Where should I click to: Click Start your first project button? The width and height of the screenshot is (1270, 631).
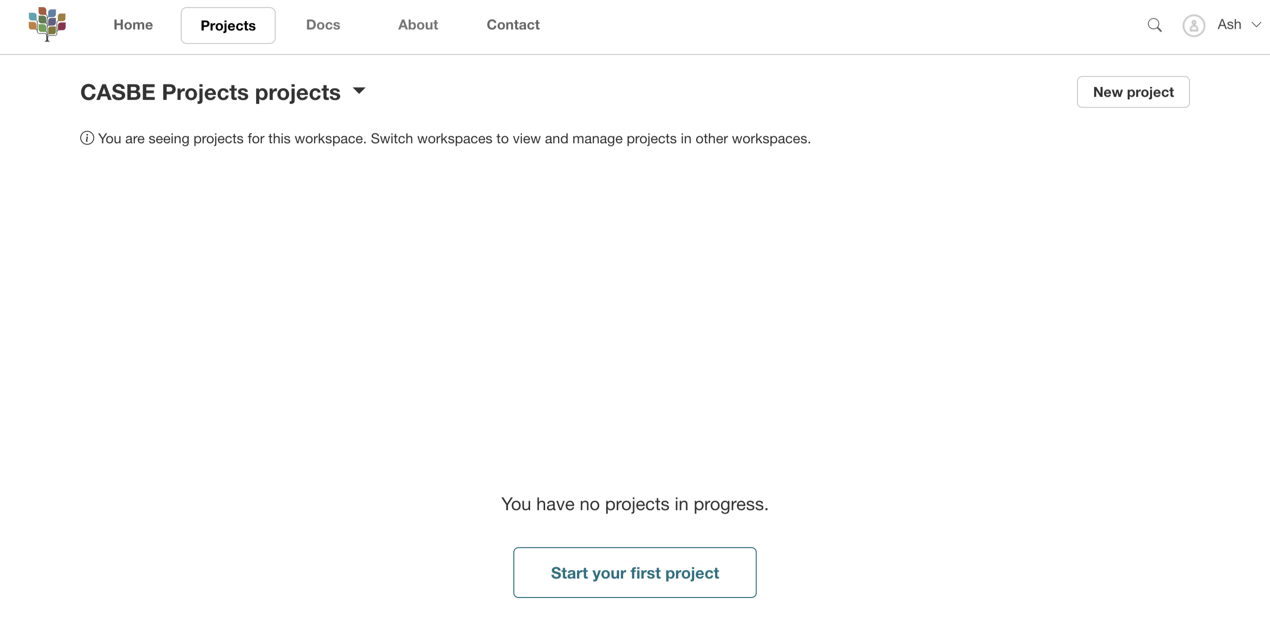tap(635, 573)
